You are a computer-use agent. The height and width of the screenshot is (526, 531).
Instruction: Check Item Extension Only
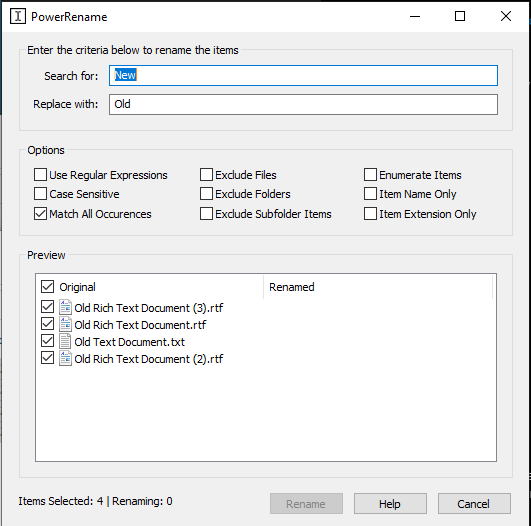click(x=370, y=214)
